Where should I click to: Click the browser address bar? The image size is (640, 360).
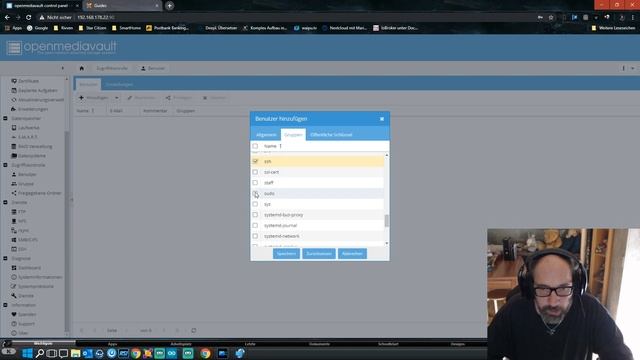(x=286, y=18)
